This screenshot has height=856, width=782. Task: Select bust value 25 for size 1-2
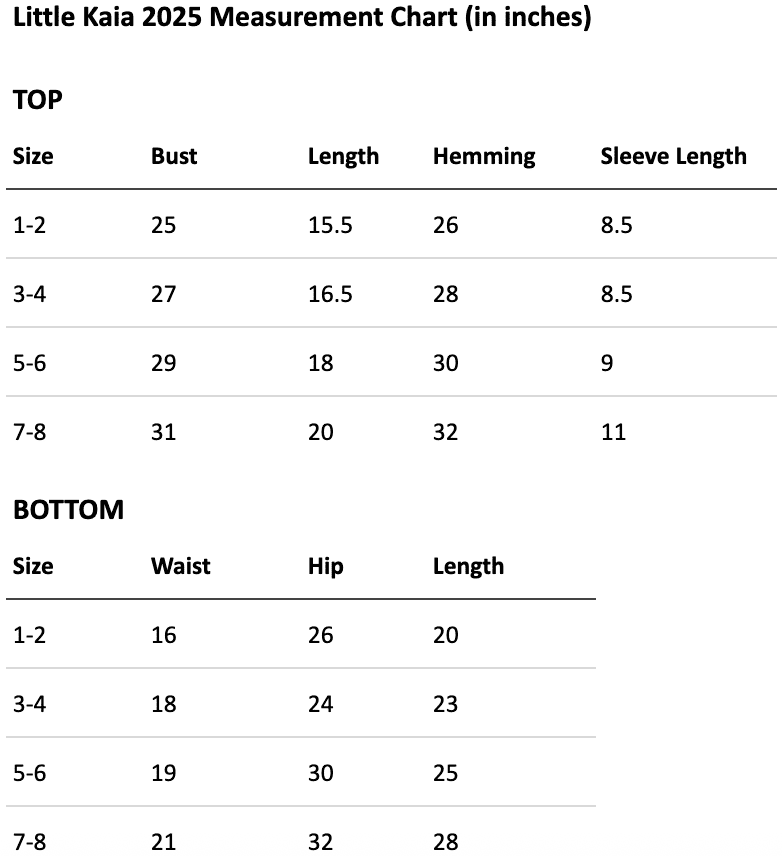click(x=163, y=225)
